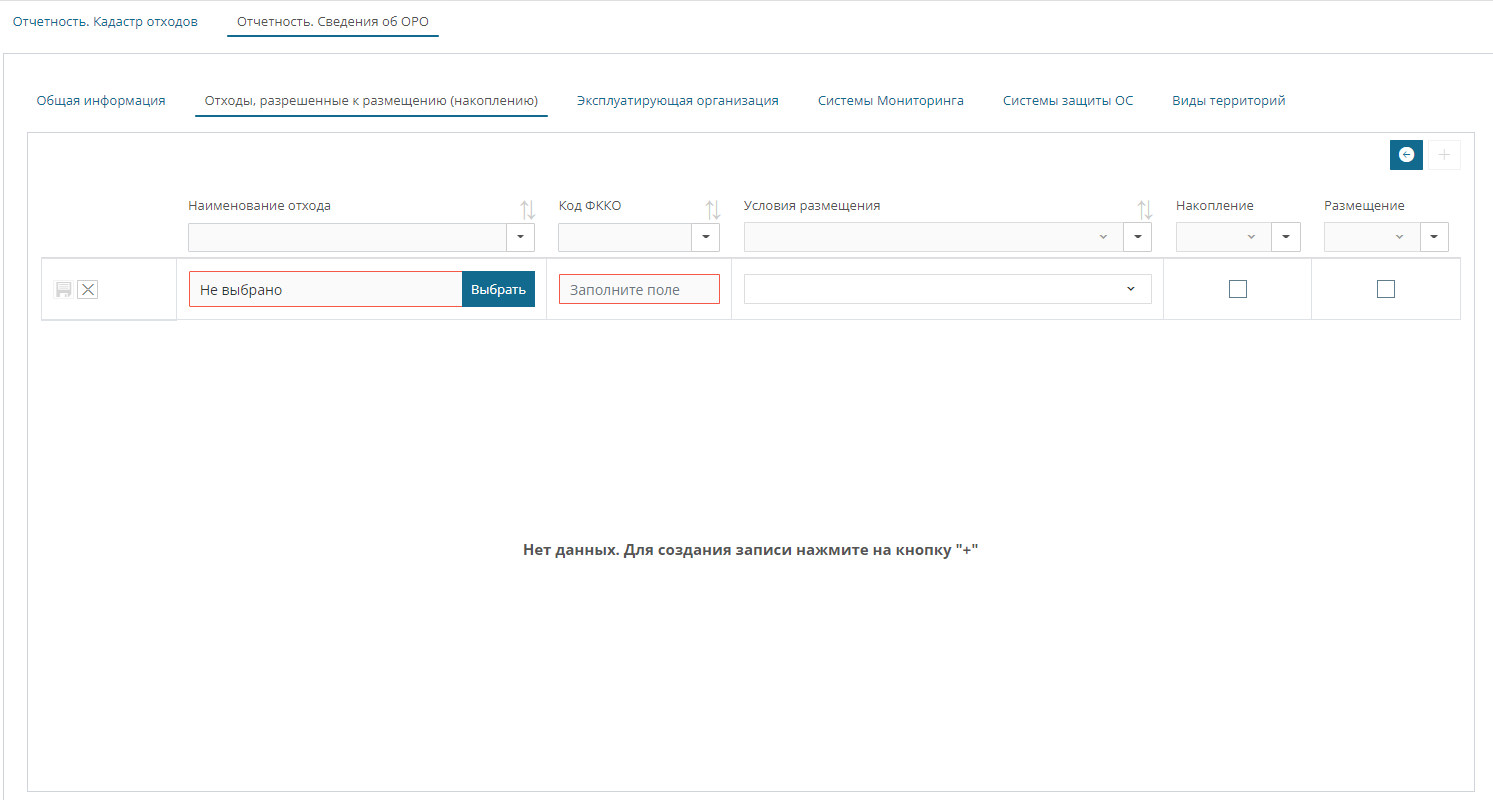Click the save row floppy disk icon
Image resolution: width=1493 pixels, height=800 pixels.
point(63,290)
